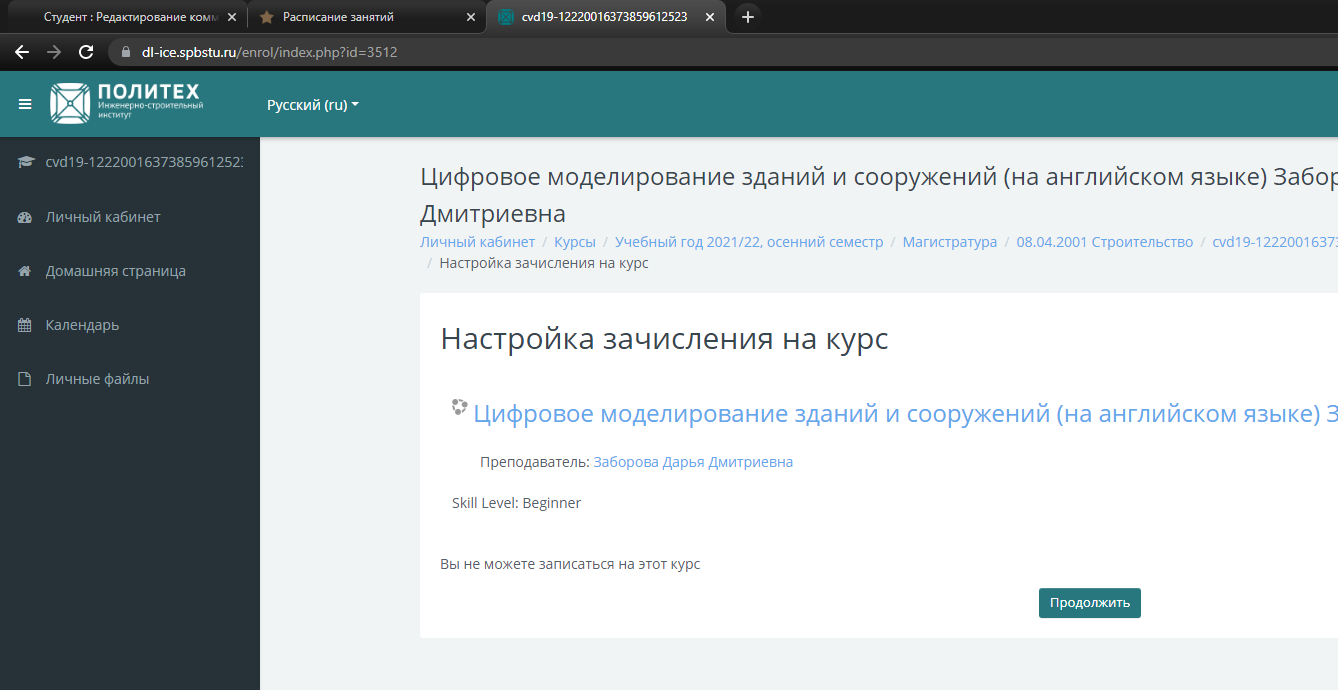Open the Русский (ru) language dropdown
Screen dimensions: 1338x690
tap(312, 104)
